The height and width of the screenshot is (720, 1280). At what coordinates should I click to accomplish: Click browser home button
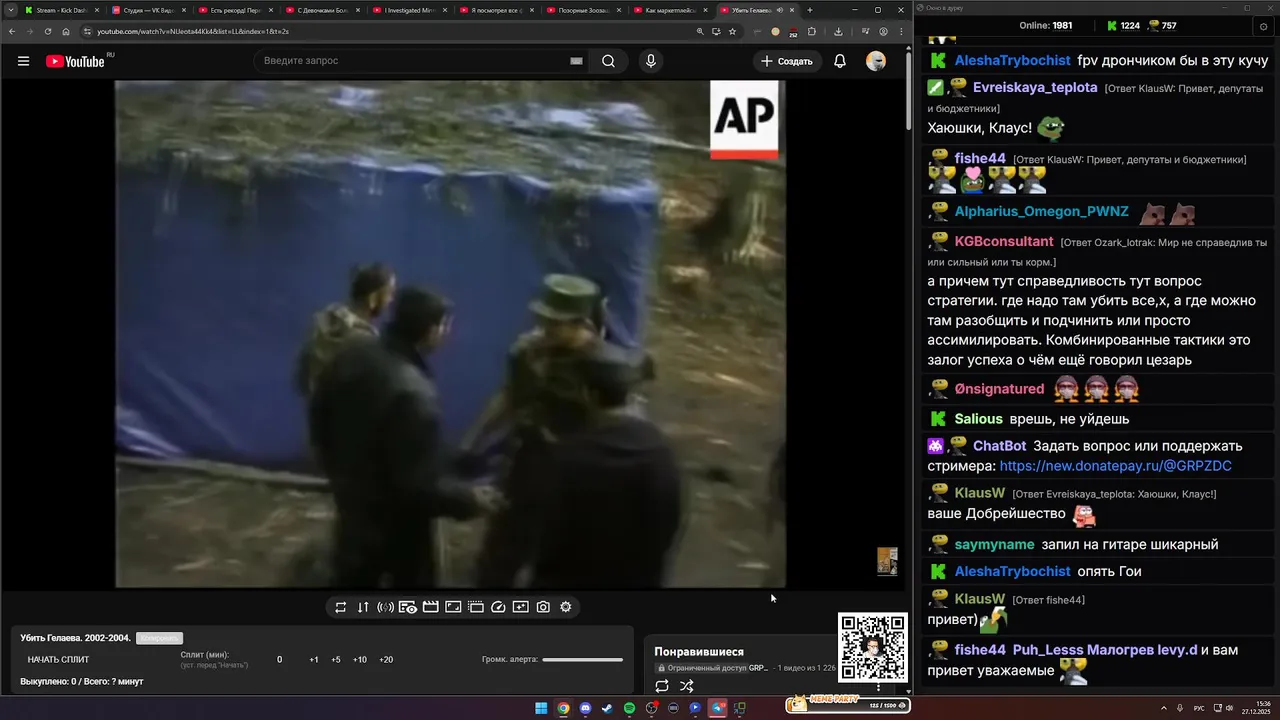pyautogui.click(x=66, y=31)
